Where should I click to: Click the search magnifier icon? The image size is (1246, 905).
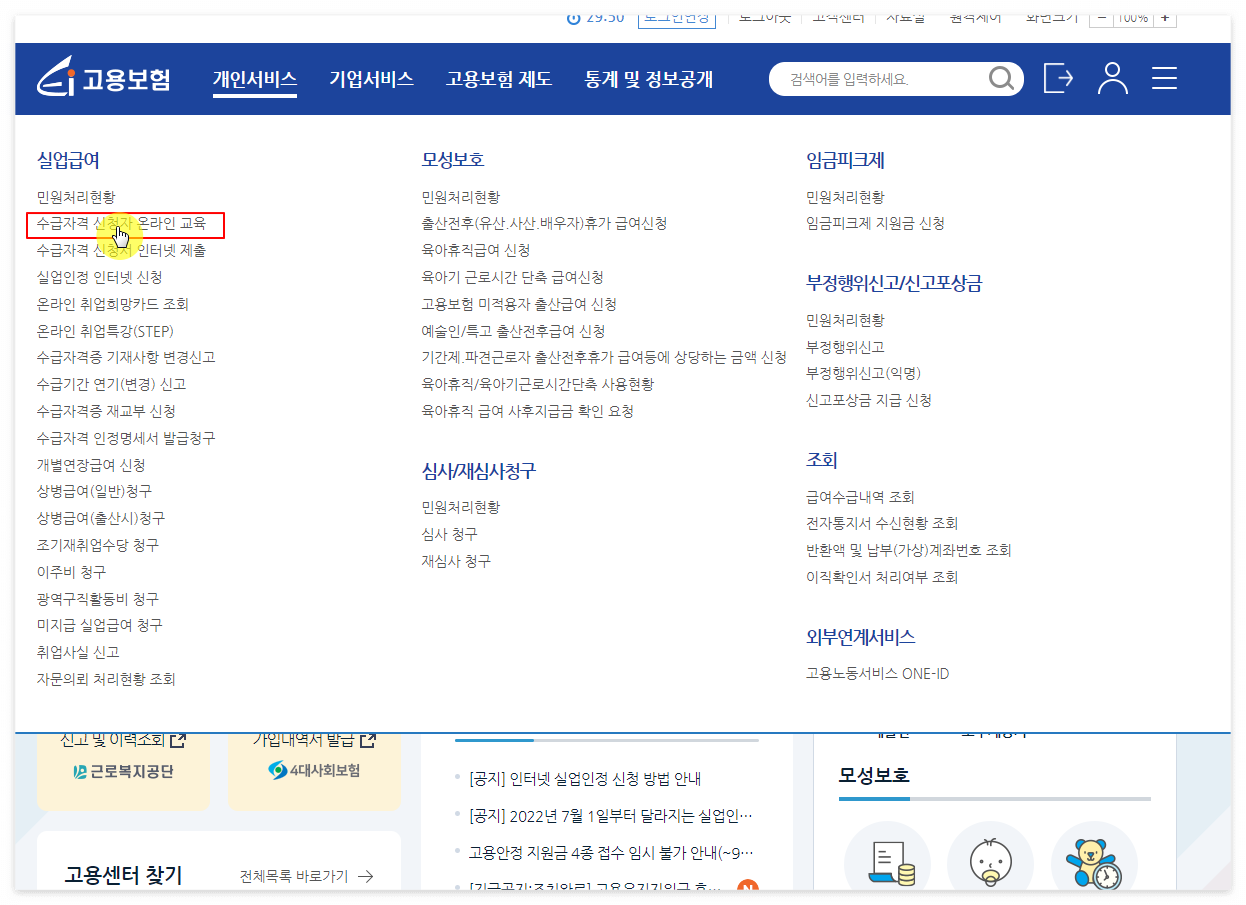tap(1001, 78)
